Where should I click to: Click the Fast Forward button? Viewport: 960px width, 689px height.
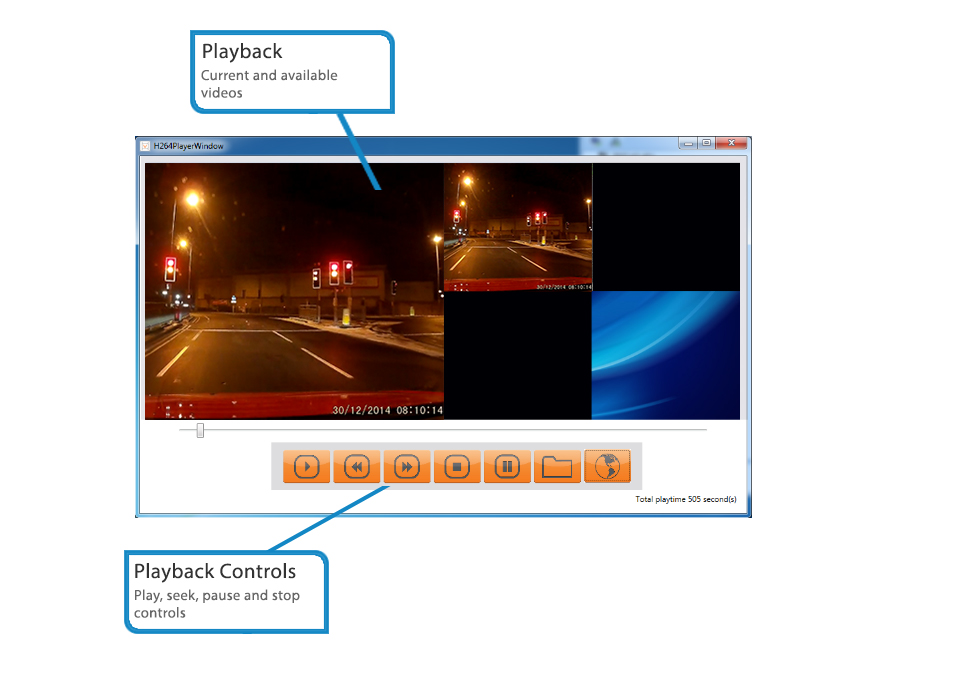click(406, 467)
